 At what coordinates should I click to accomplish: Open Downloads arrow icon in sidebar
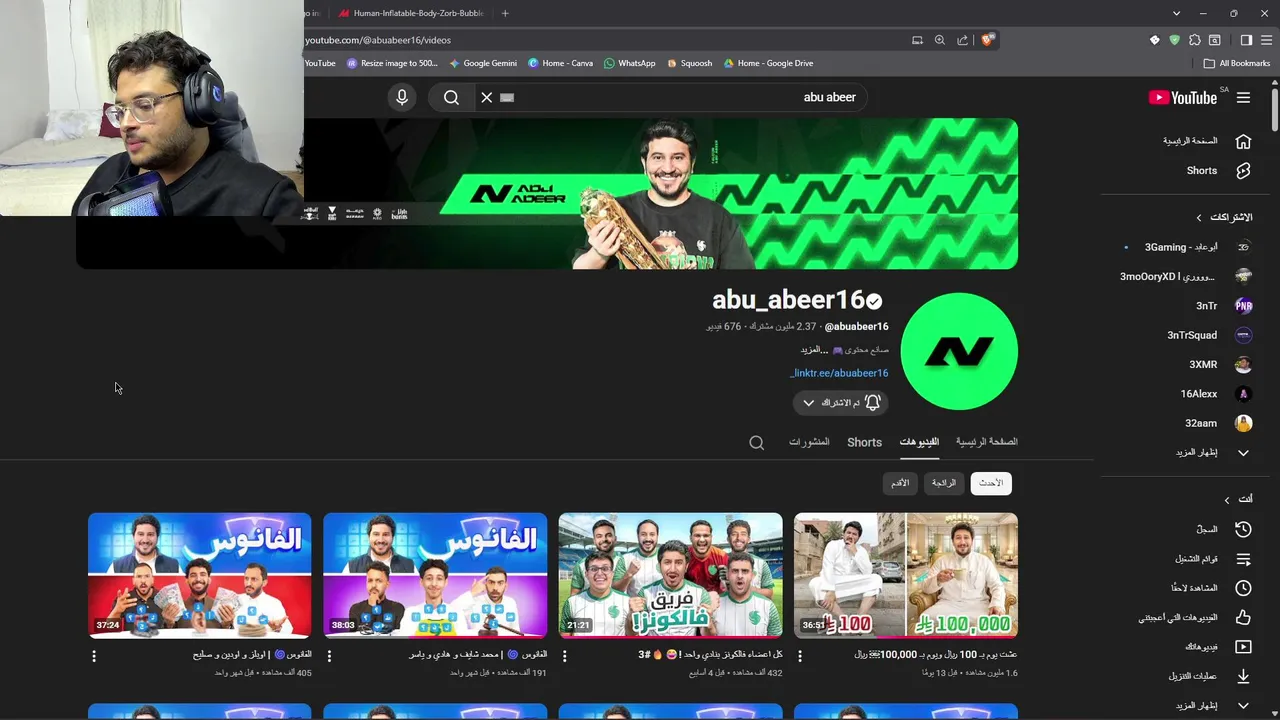tap(1243, 676)
